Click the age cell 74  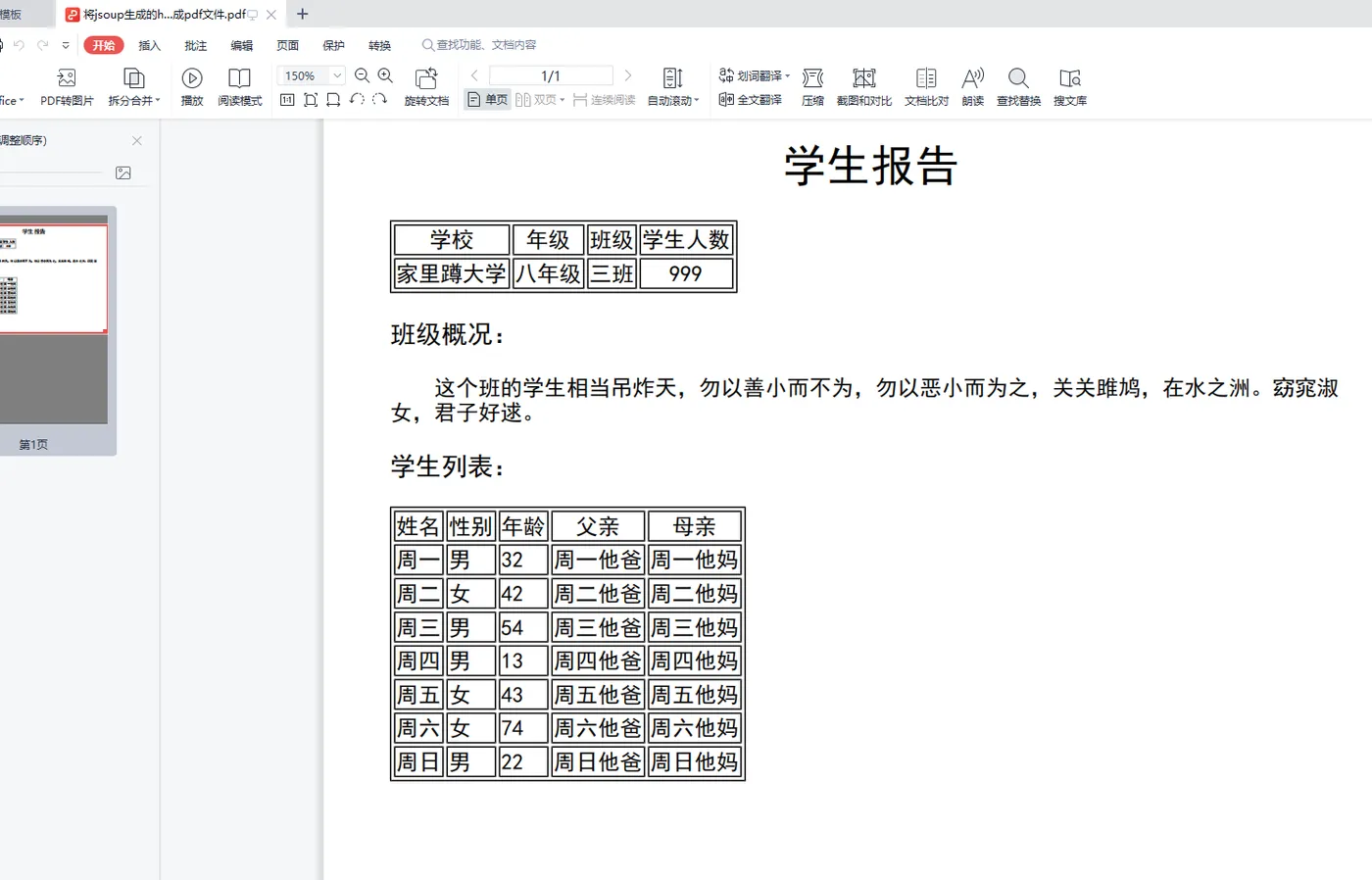coord(523,728)
